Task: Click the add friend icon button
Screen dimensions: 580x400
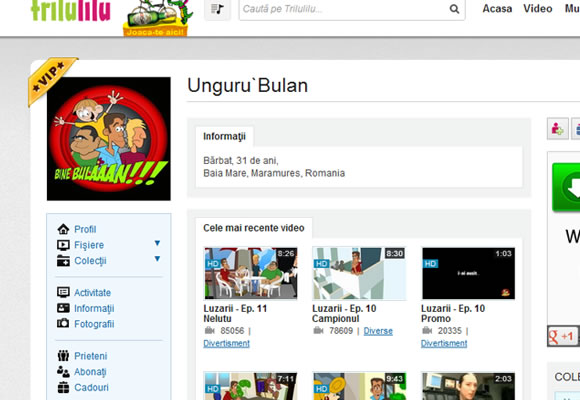Action: 557,129
